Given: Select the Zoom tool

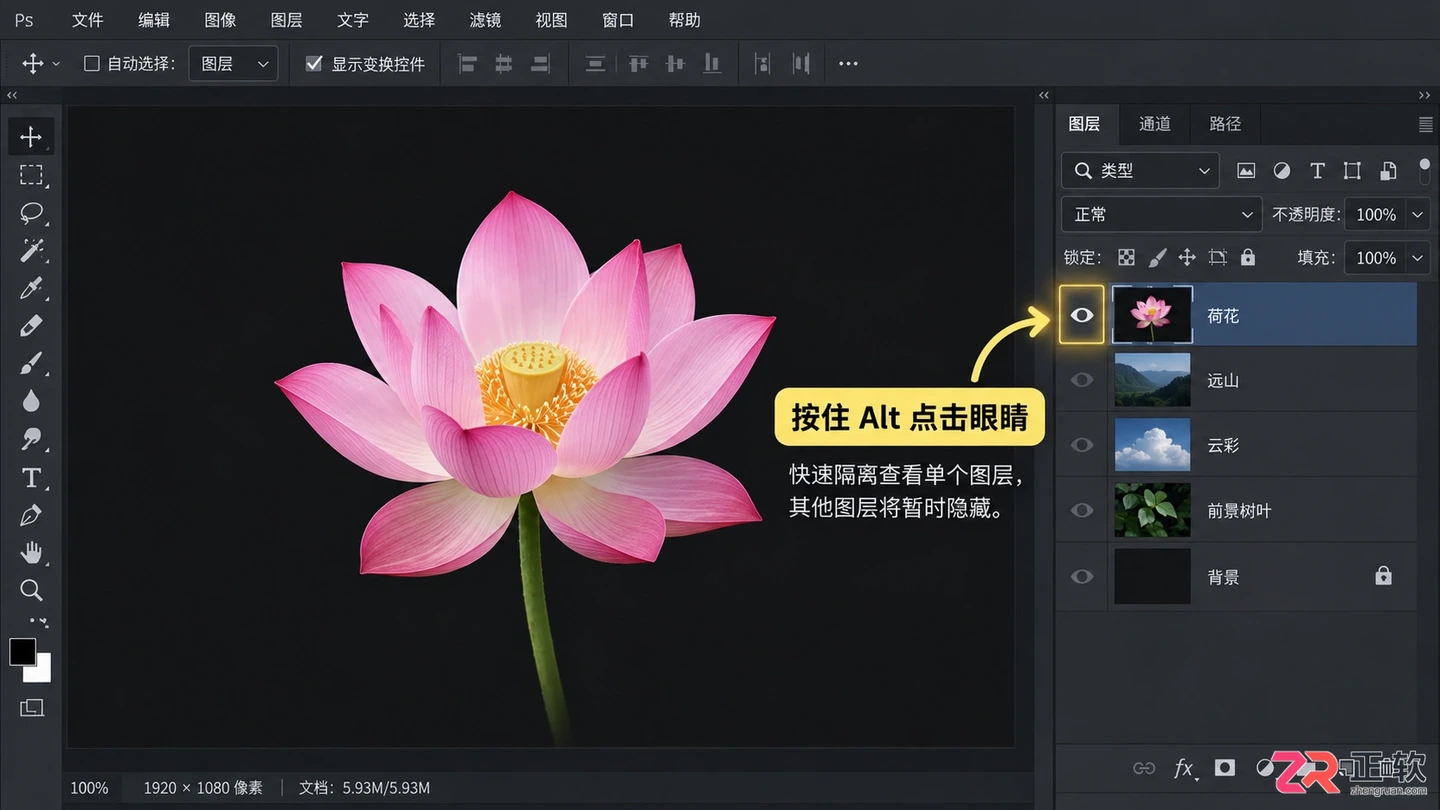Looking at the screenshot, I should click(x=31, y=590).
